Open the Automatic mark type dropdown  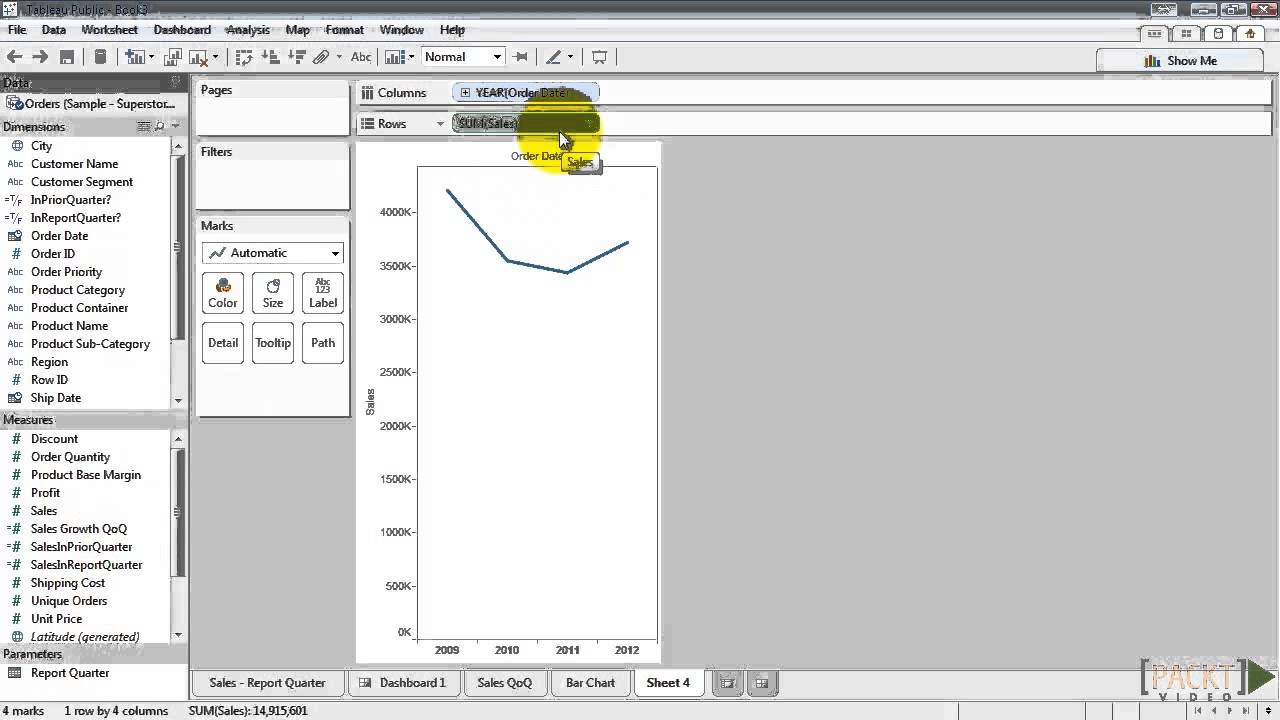tap(273, 253)
